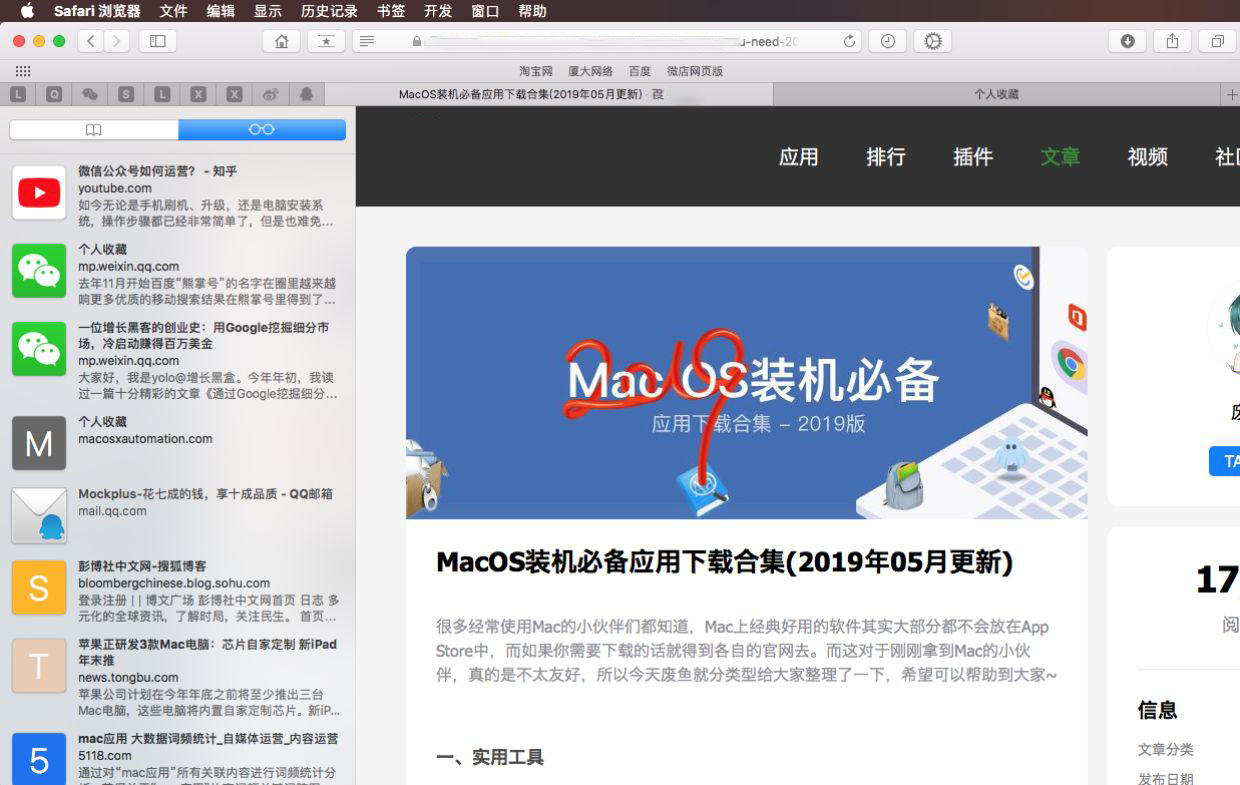Open the clock history toolbar button
Screen dimensions: 1240x785
point(887,41)
